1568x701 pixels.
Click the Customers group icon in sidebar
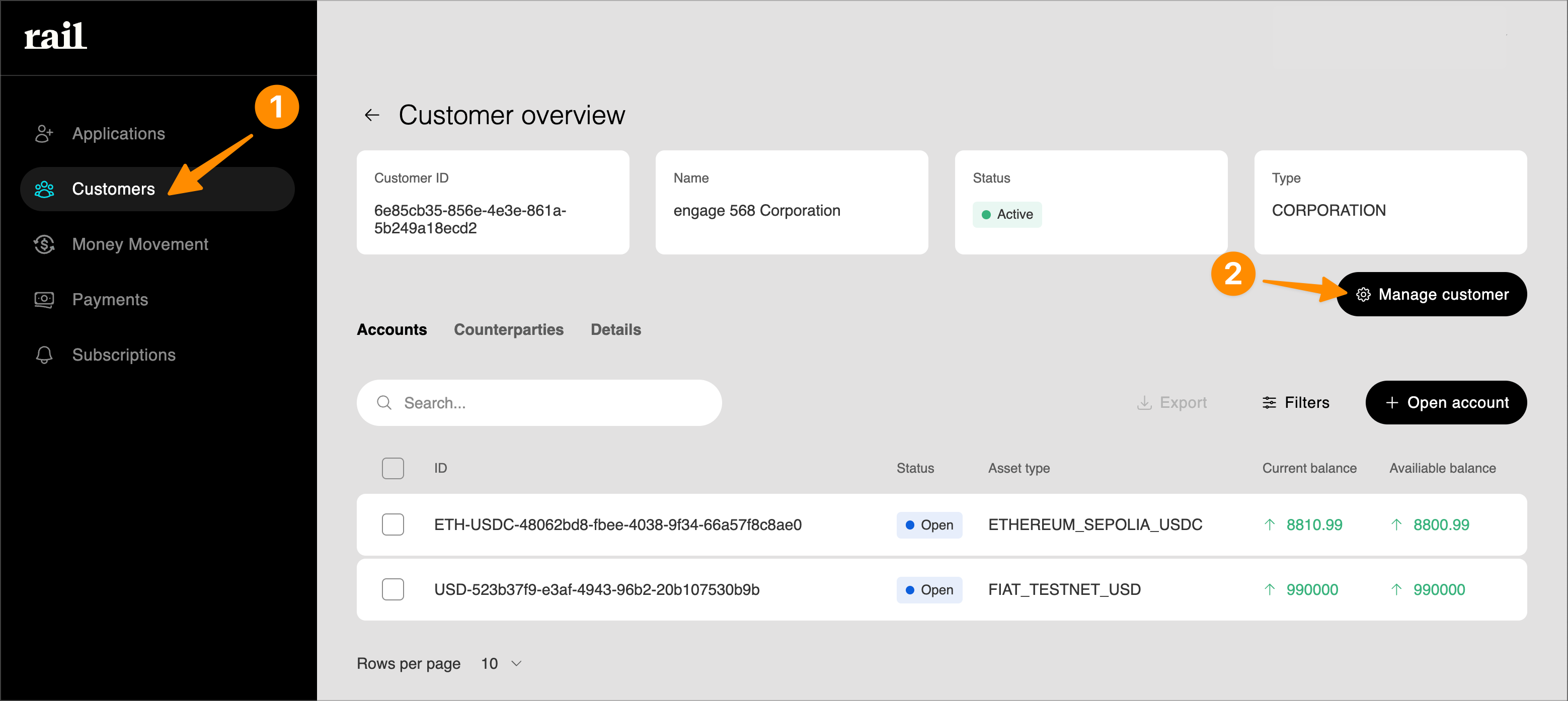[44, 189]
